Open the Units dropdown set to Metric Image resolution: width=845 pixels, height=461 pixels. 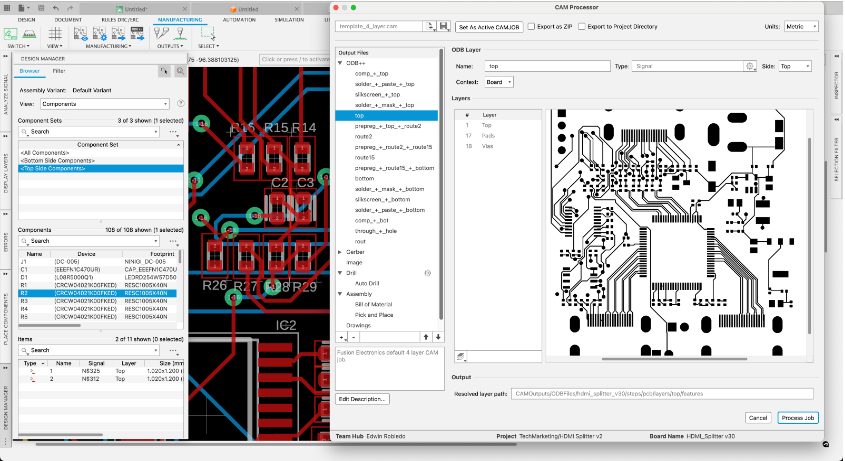[x=801, y=26]
